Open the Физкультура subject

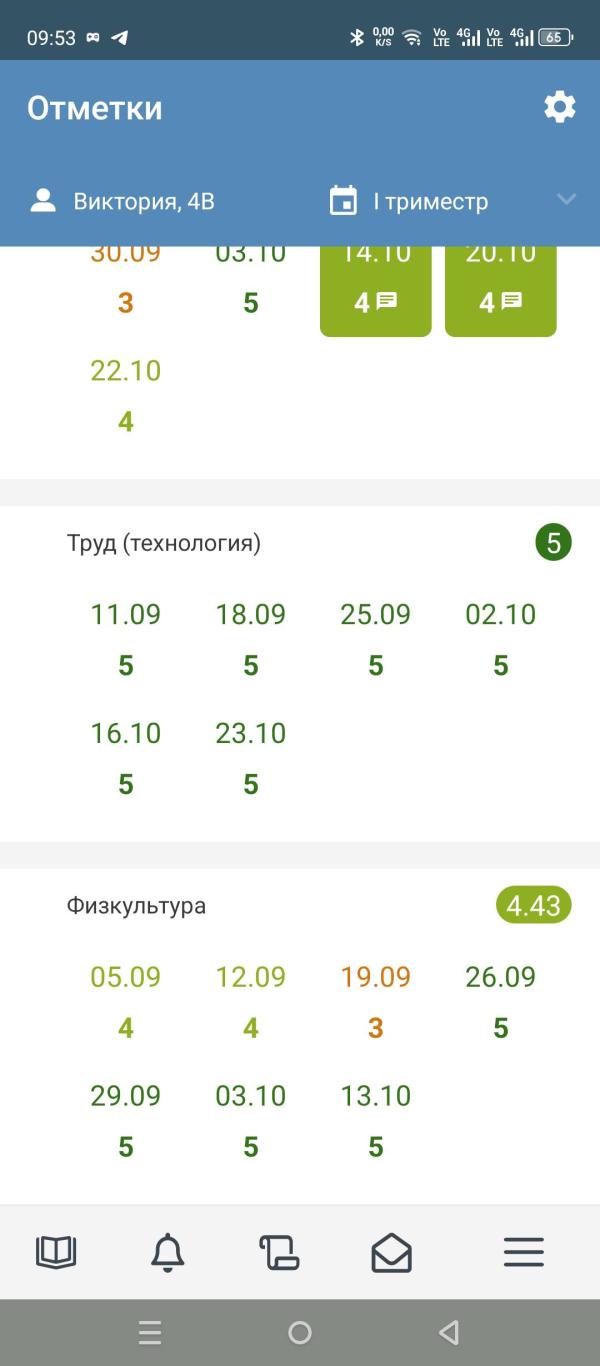(x=136, y=906)
